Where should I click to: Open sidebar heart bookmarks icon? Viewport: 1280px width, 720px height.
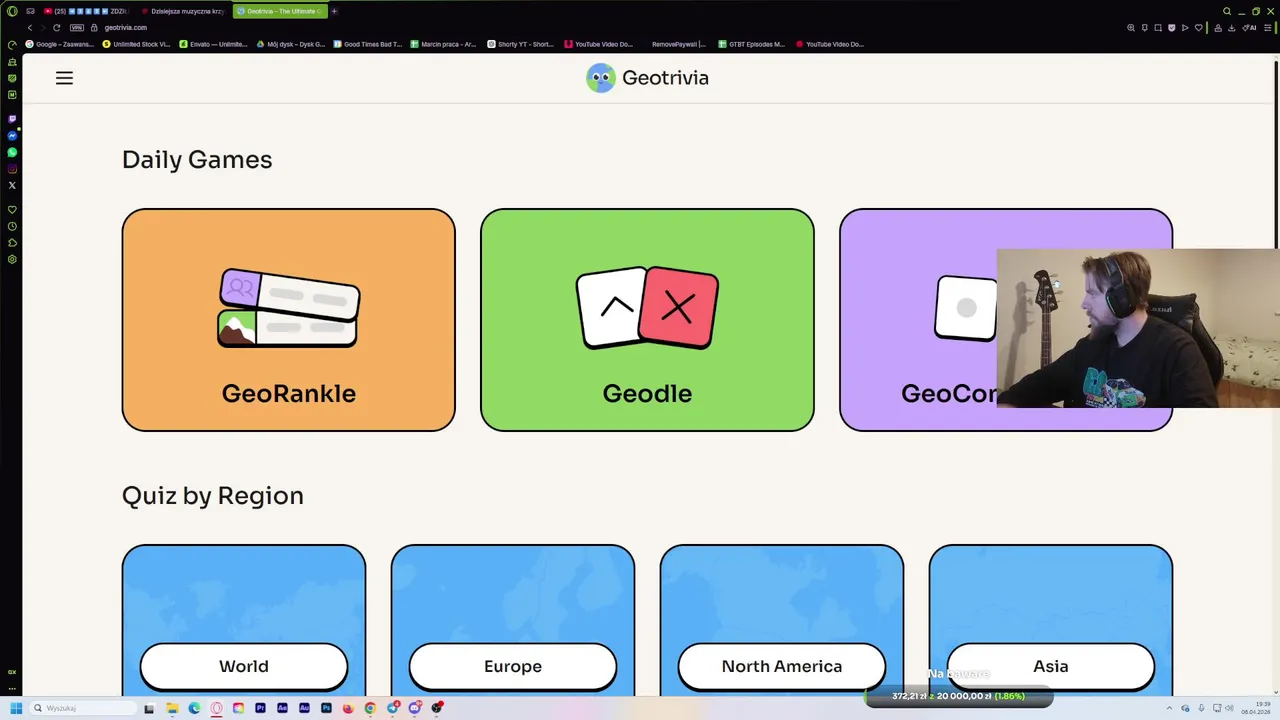click(12, 209)
